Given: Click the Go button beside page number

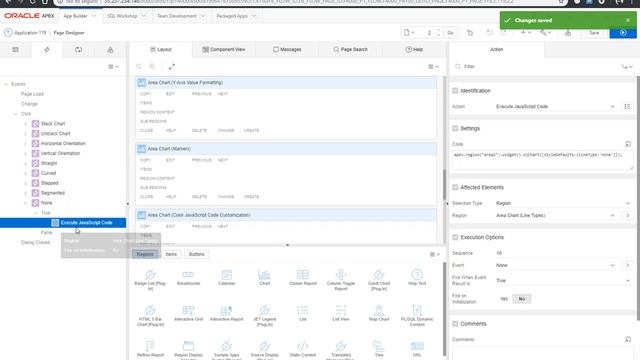Looking at the screenshot, I should [x=450, y=33].
